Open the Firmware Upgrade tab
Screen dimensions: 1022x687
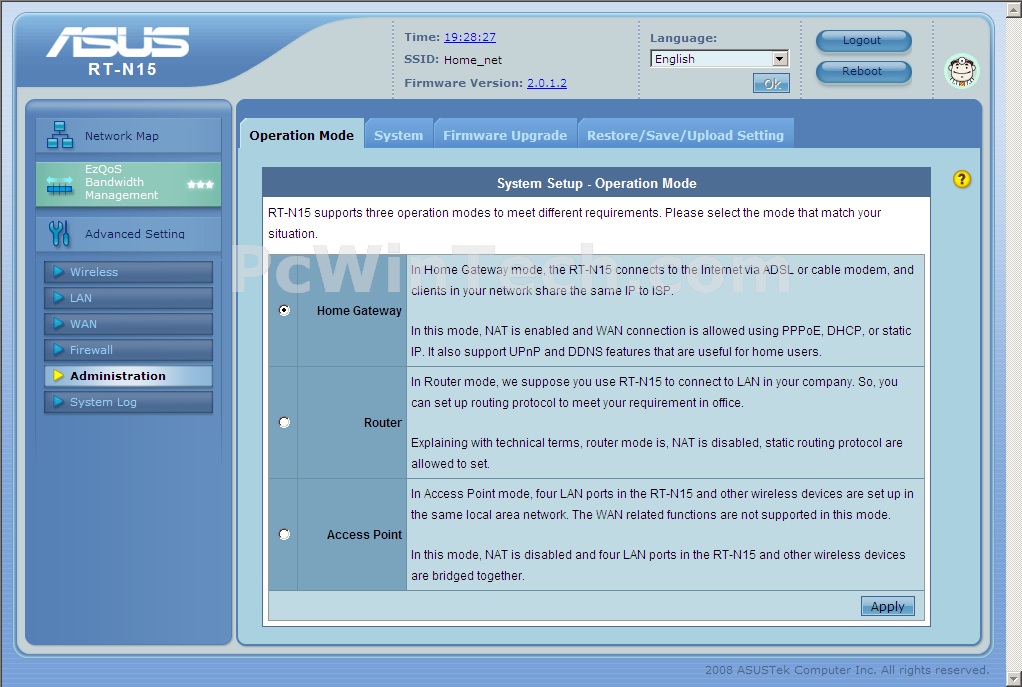click(505, 135)
